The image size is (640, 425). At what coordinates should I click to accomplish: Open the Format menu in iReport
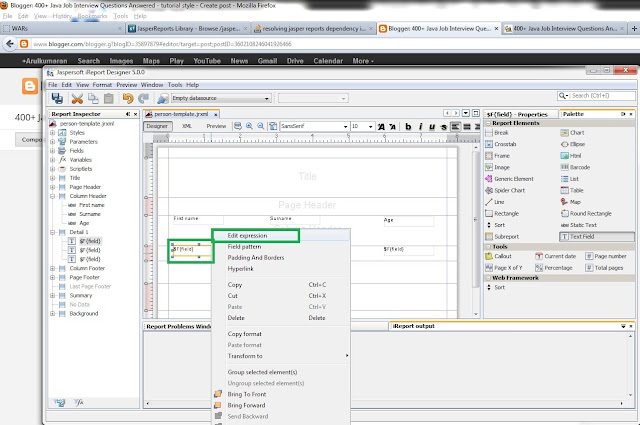(102, 85)
